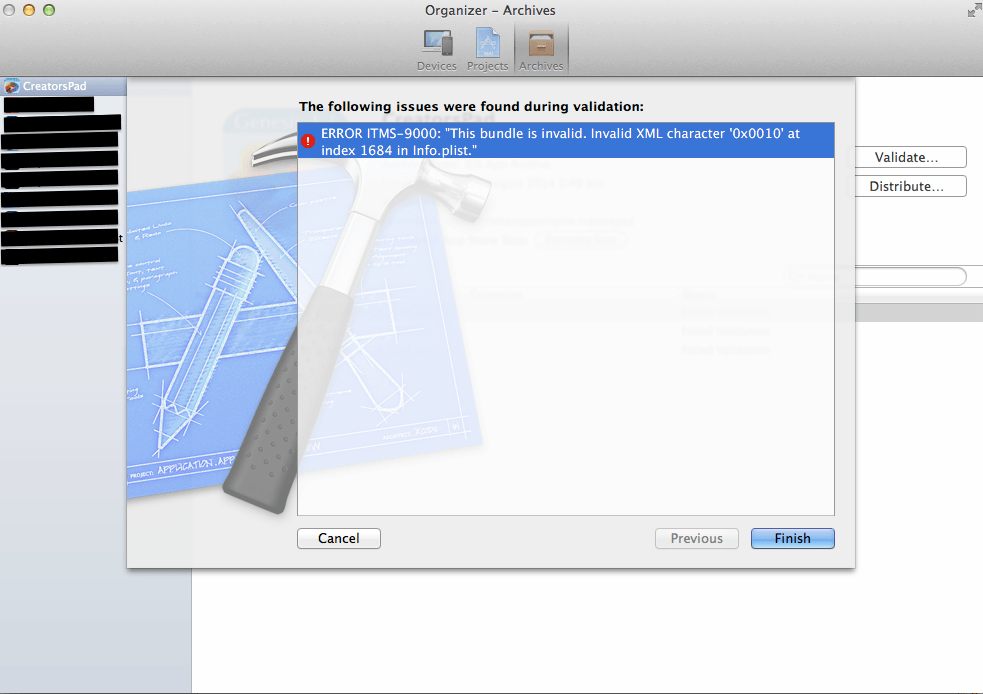The height and width of the screenshot is (694, 983).
Task: Zoom the Organizer window with green button
Action: 49,10
